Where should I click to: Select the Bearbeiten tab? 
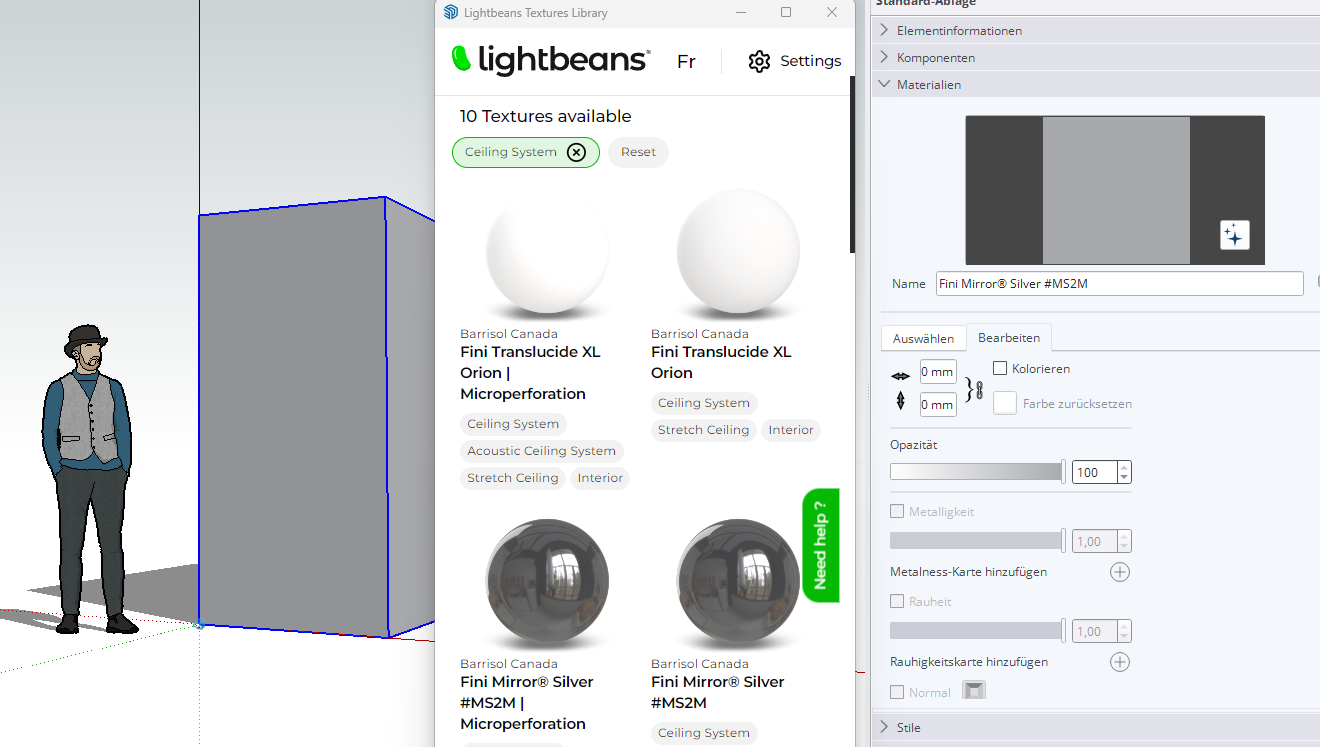pos(1010,338)
